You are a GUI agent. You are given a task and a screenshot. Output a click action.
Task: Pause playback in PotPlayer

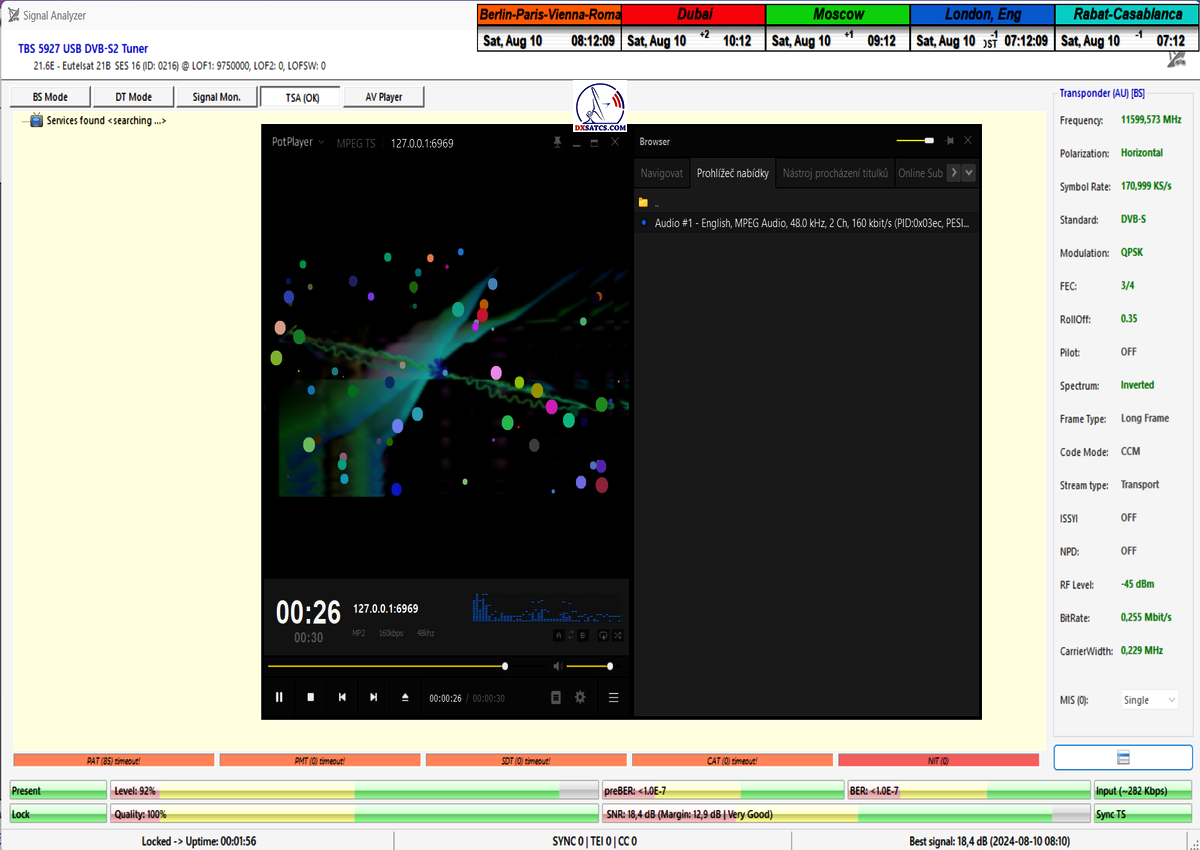coord(279,697)
